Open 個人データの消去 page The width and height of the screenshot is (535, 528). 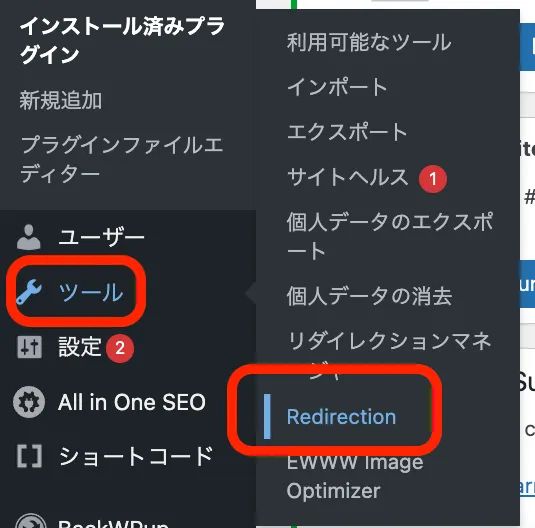tap(370, 296)
